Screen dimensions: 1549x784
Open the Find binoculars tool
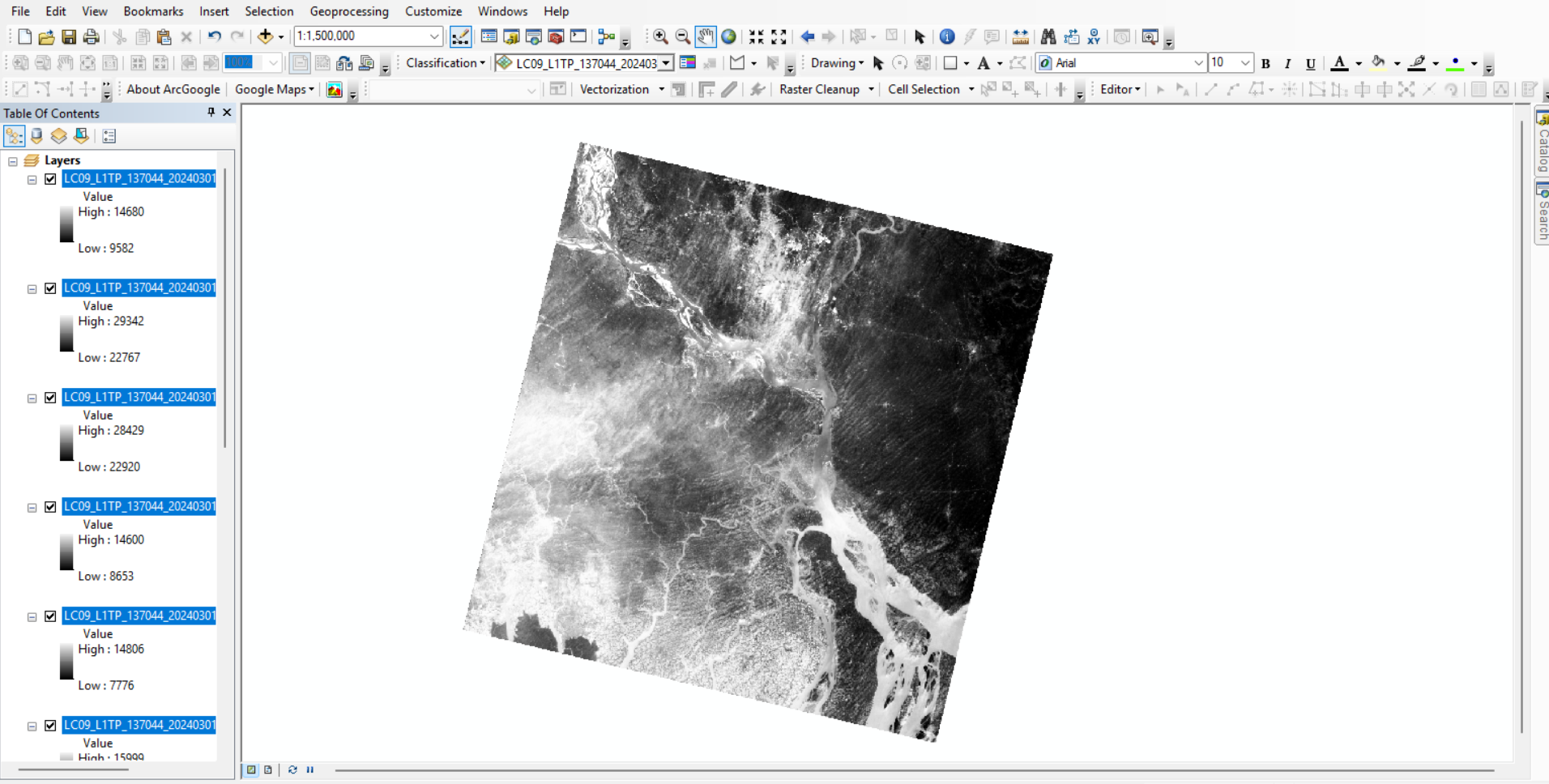1048,36
